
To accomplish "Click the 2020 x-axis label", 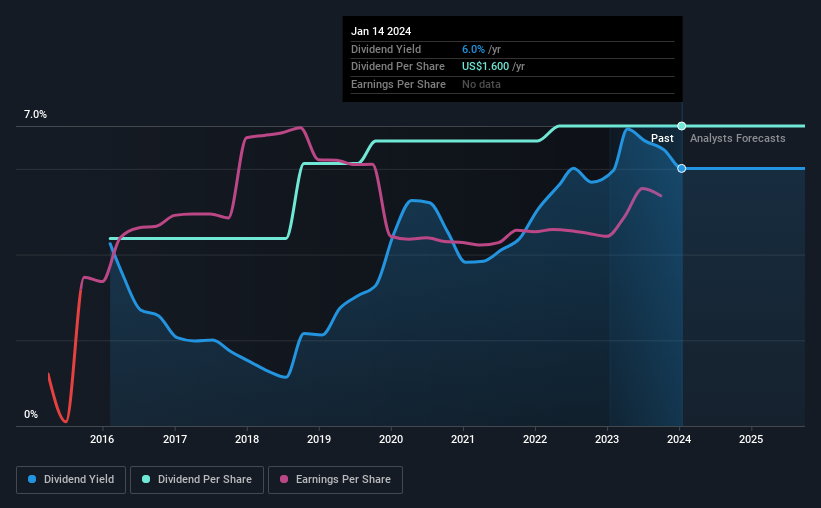I will pos(391,439).
